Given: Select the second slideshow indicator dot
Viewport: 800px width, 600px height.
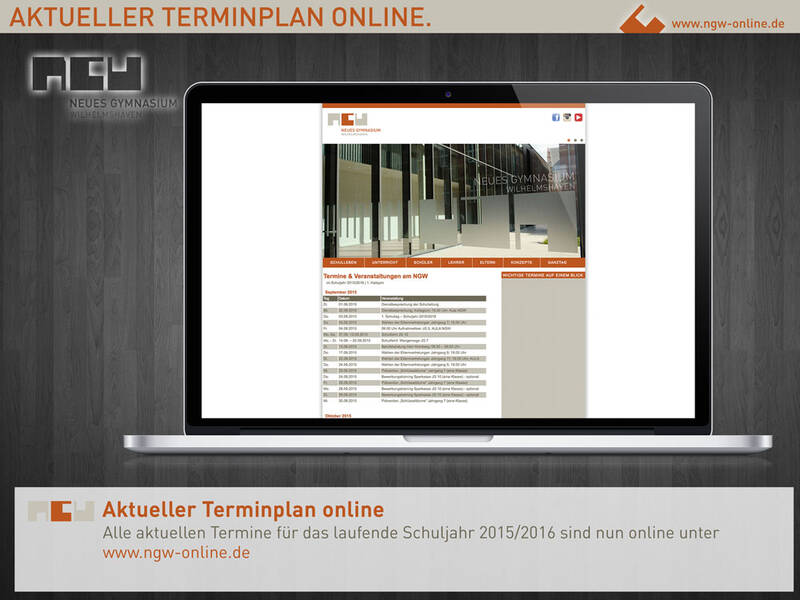Looking at the screenshot, I should tap(575, 140).
